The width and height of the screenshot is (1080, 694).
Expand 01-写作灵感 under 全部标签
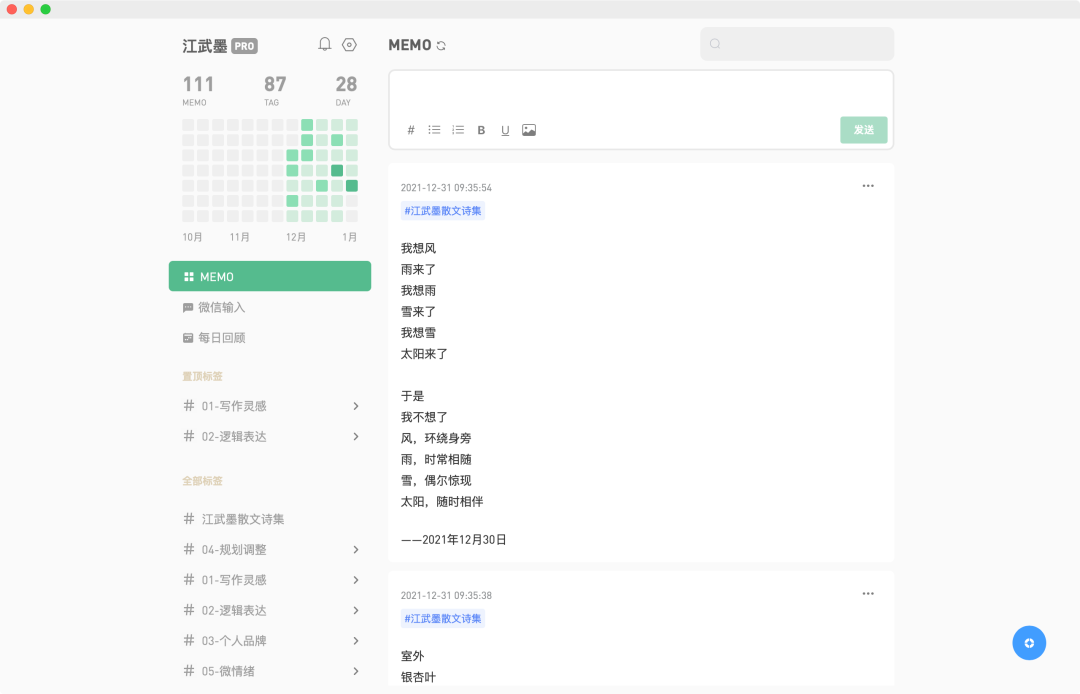point(356,580)
